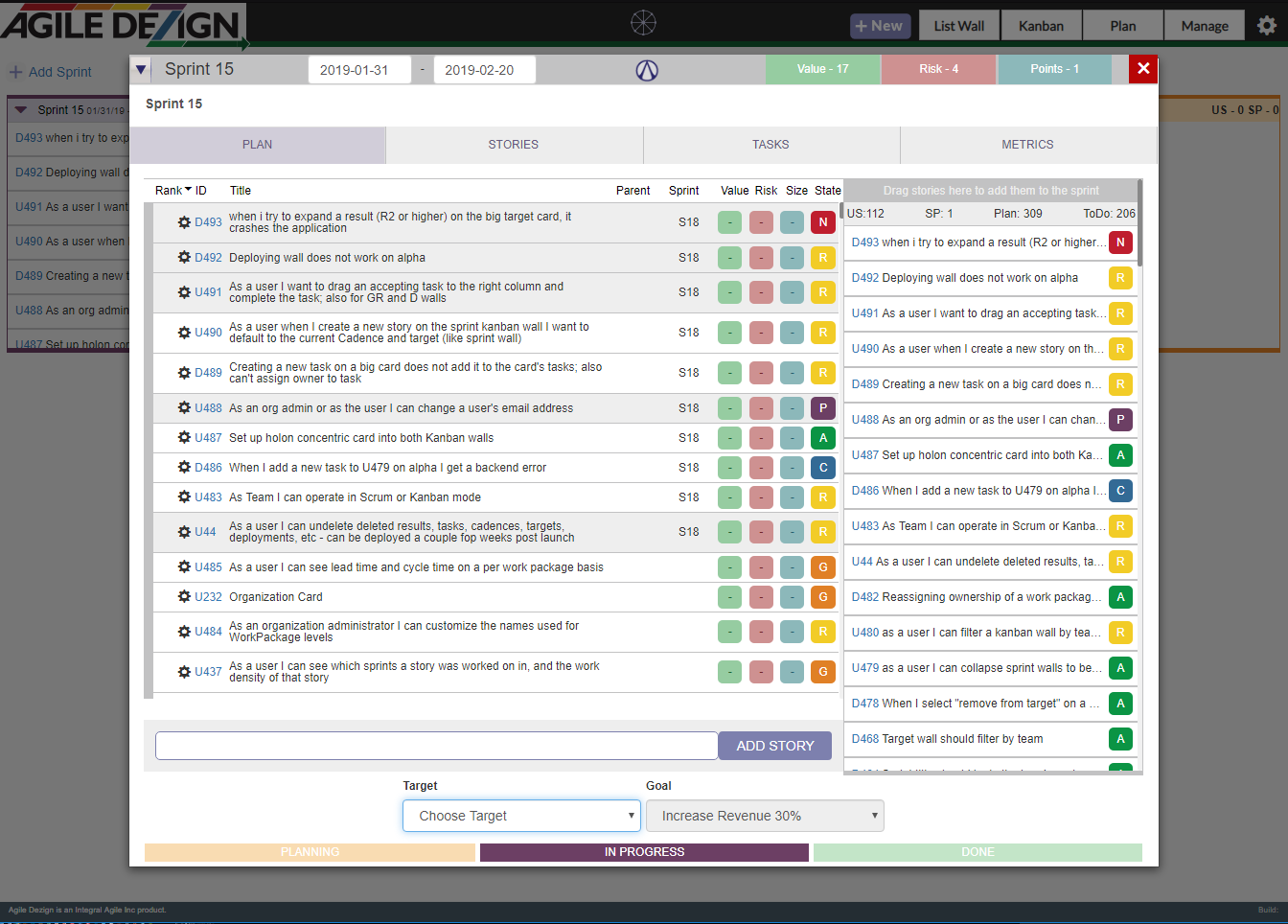
Task: Click the gear icon beside story D493
Action: 184,222
